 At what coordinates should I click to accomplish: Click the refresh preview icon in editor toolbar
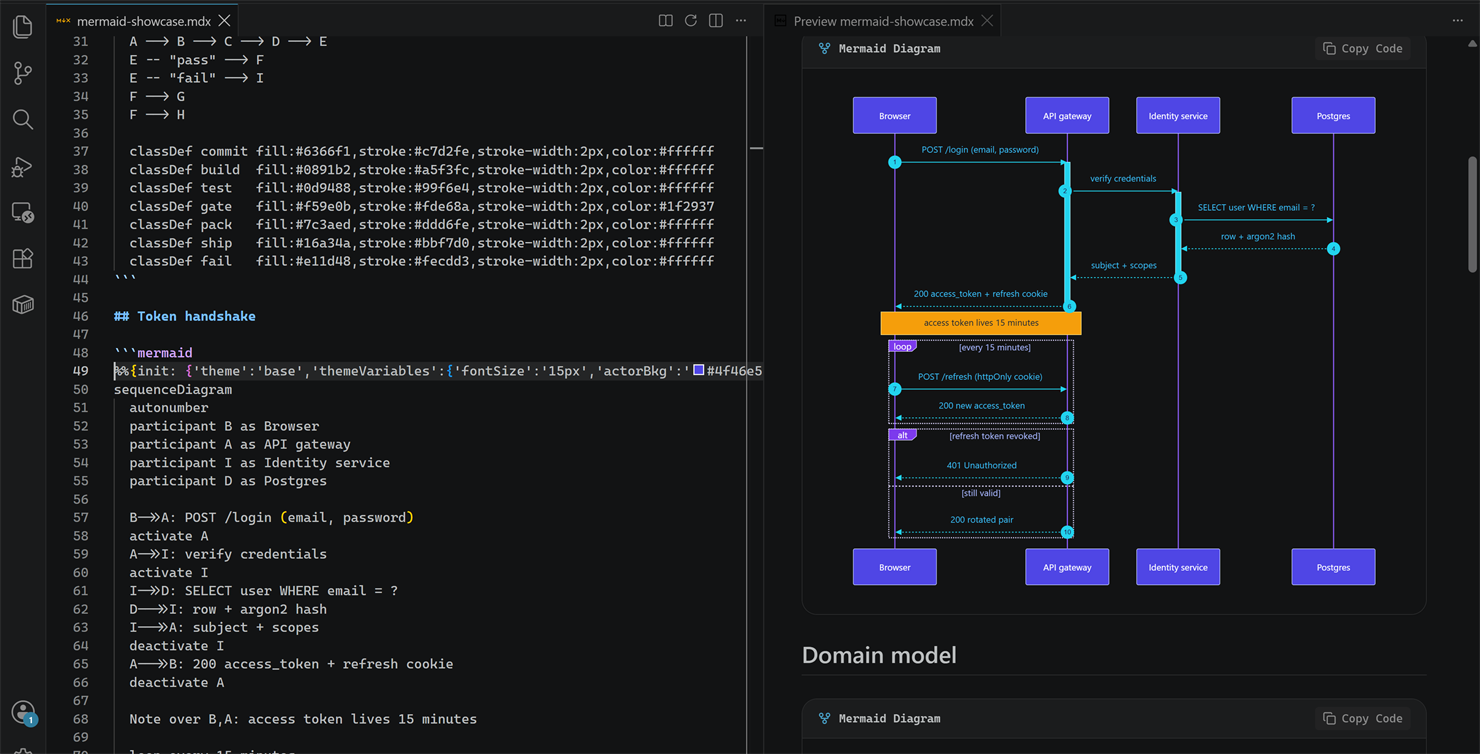click(x=691, y=20)
